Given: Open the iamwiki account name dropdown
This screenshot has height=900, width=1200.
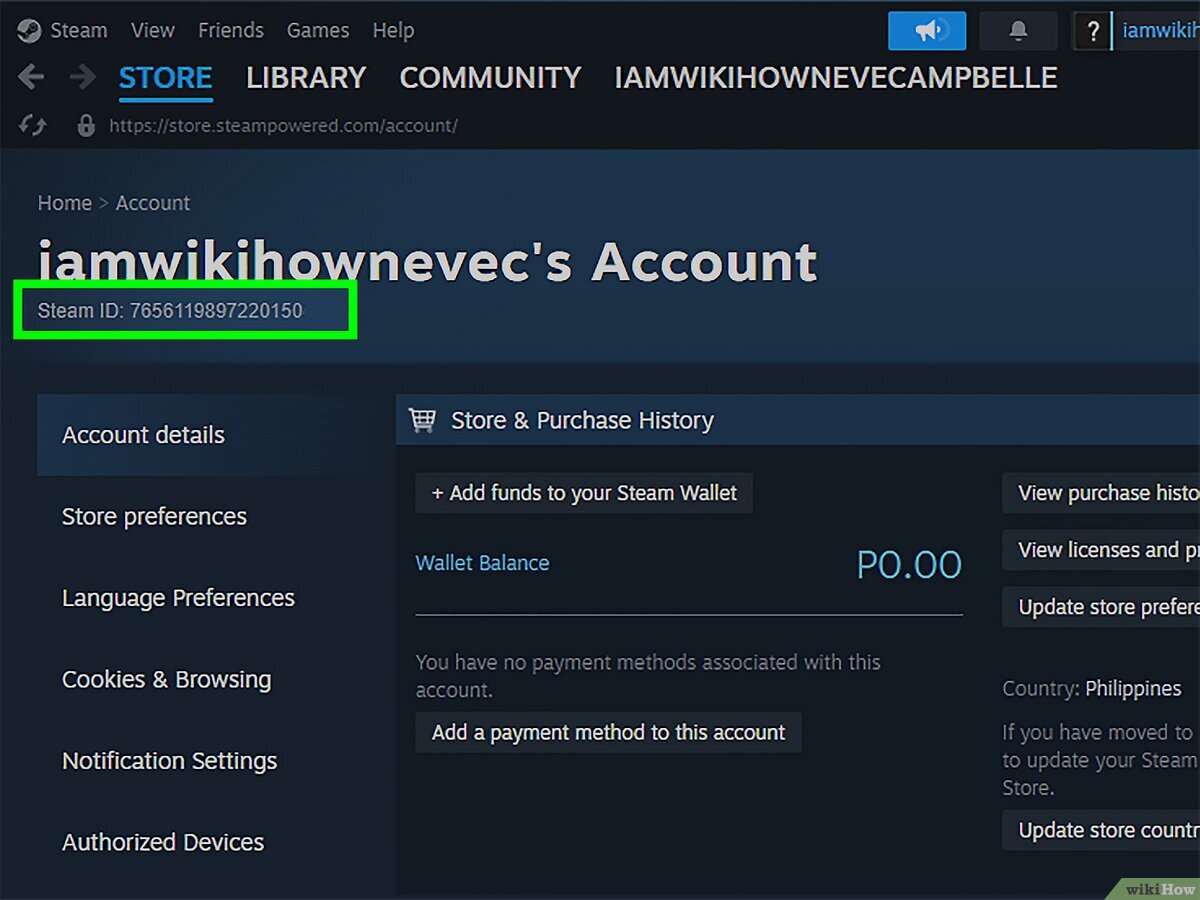Looking at the screenshot, I should click(1160, 31).
